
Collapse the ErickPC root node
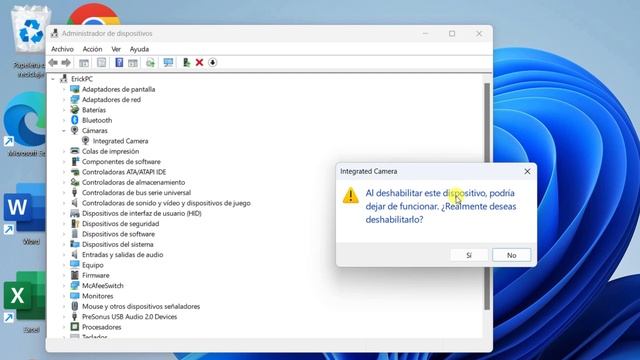53,79
